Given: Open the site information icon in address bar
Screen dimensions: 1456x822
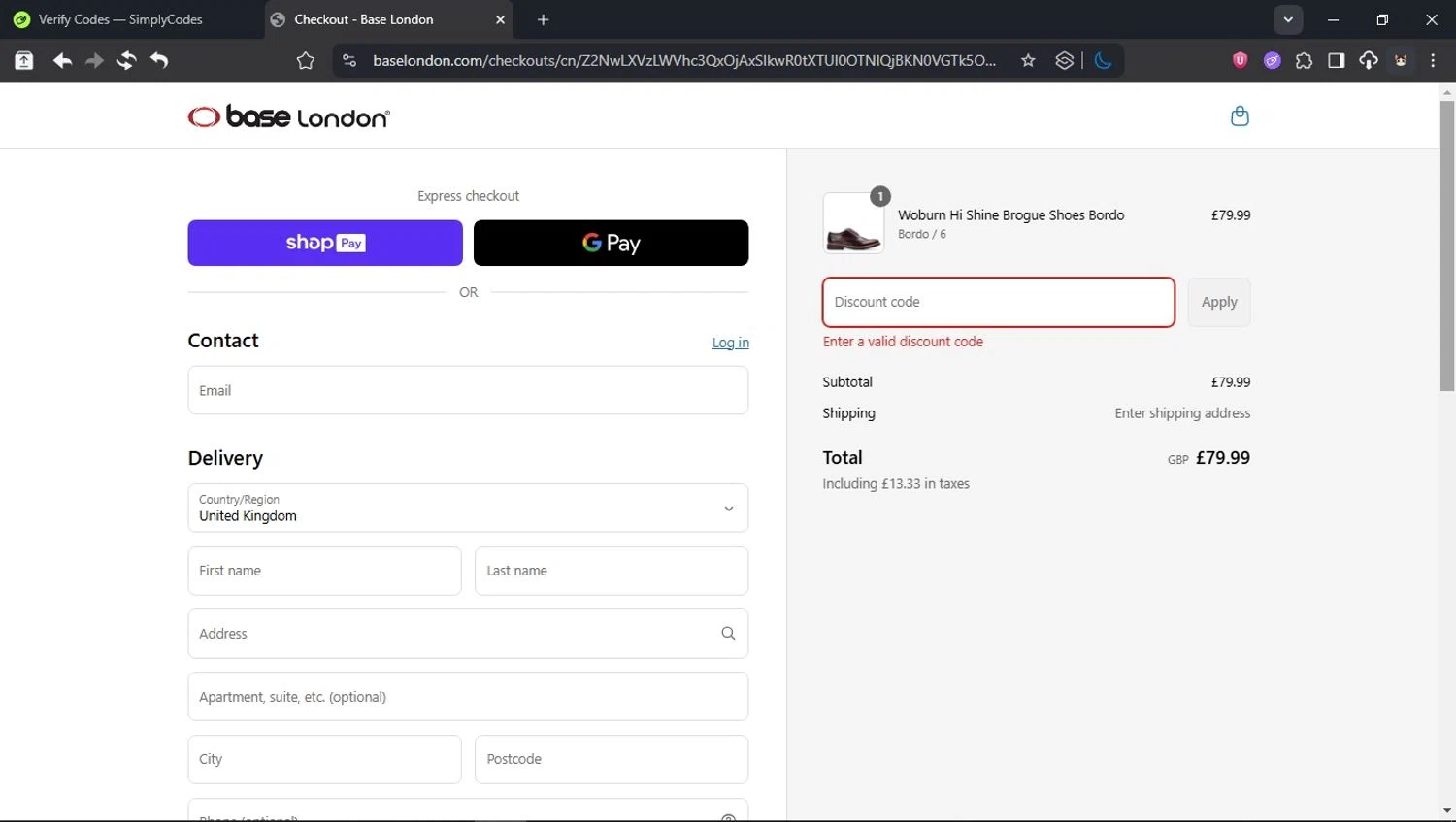Looking at the screenshot, I should 349,60.
